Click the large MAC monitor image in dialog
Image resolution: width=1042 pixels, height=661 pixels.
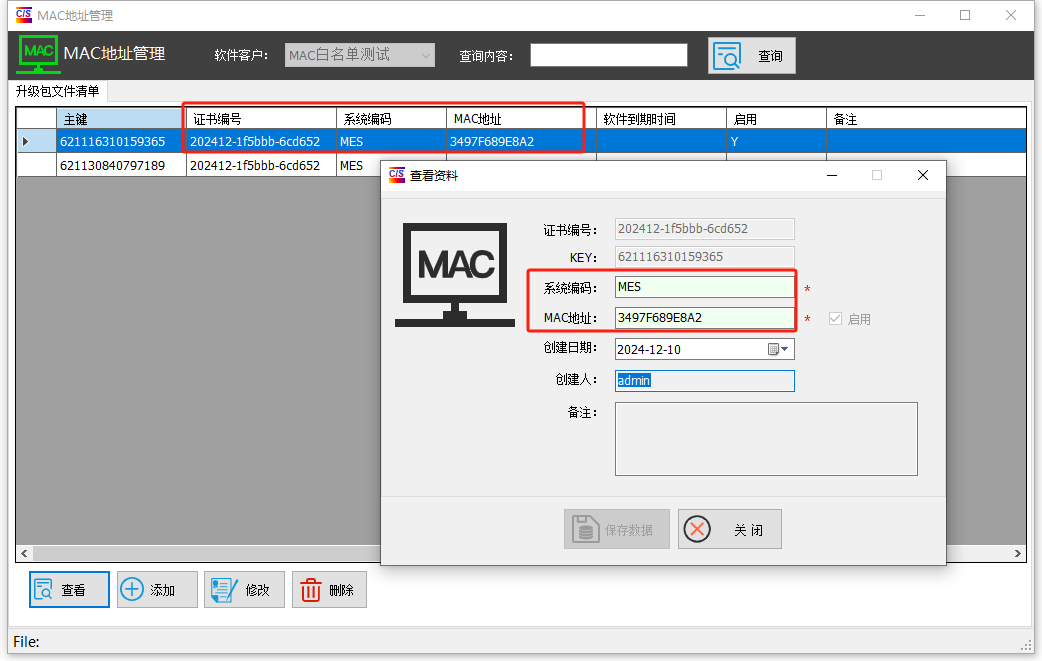[455, 274]
